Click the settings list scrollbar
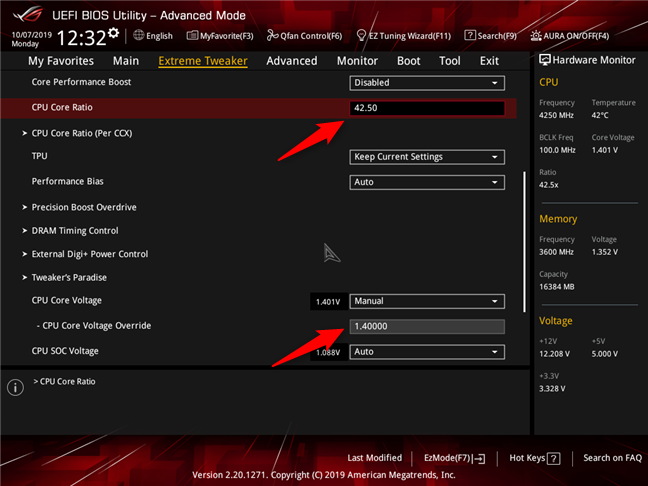This screenshot has width=648, height=486. 524,242
